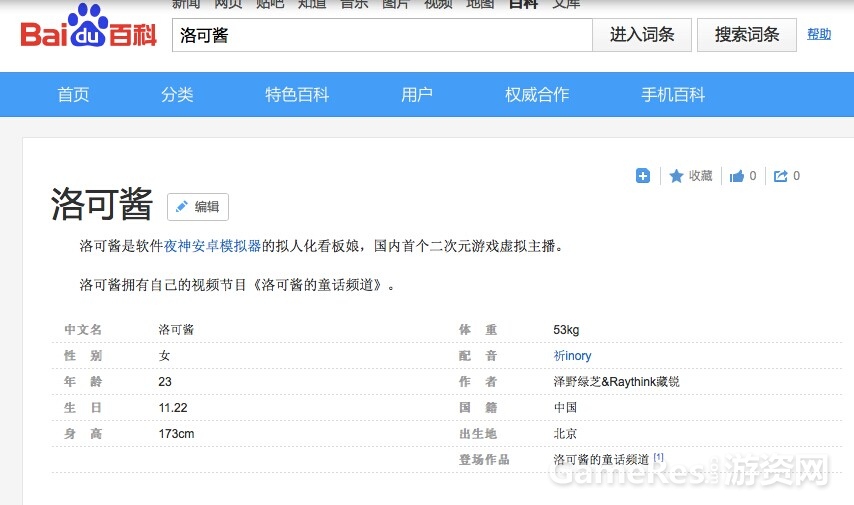Open the 夜神安卓模拟器 link
Viewport: 854px width, 505px height.
coord(212,246)
